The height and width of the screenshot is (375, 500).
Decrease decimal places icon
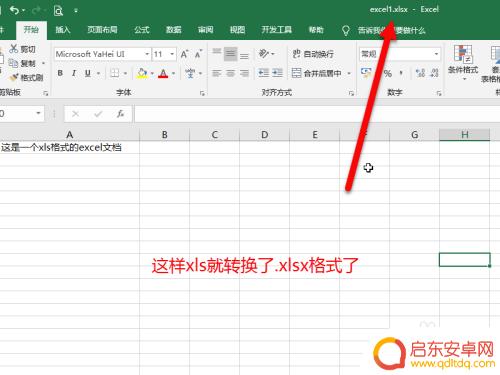pyautogui.click(x=434, y=73)
